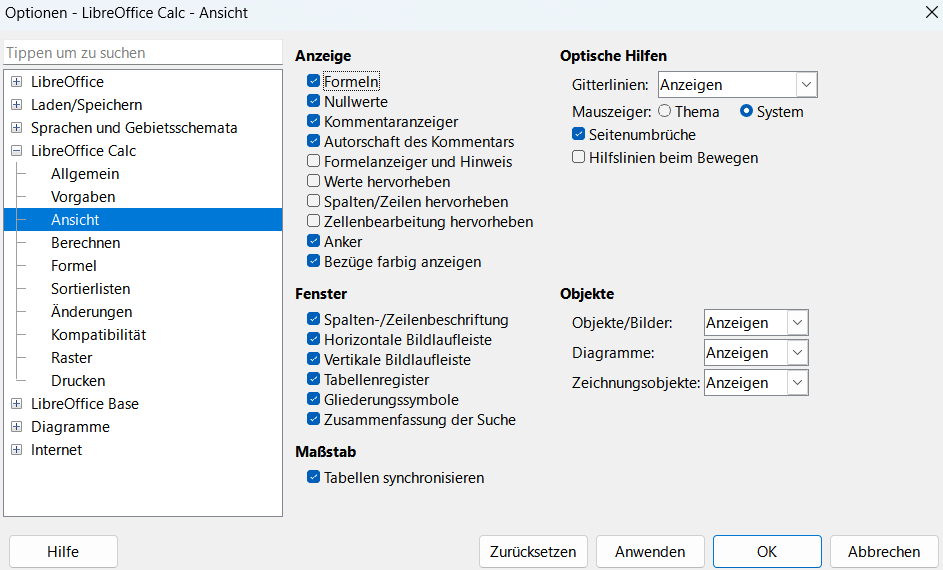Uncheck Bezüge farbig anzeigen
The width and height of the screenshot is (943, 570).
313,261
